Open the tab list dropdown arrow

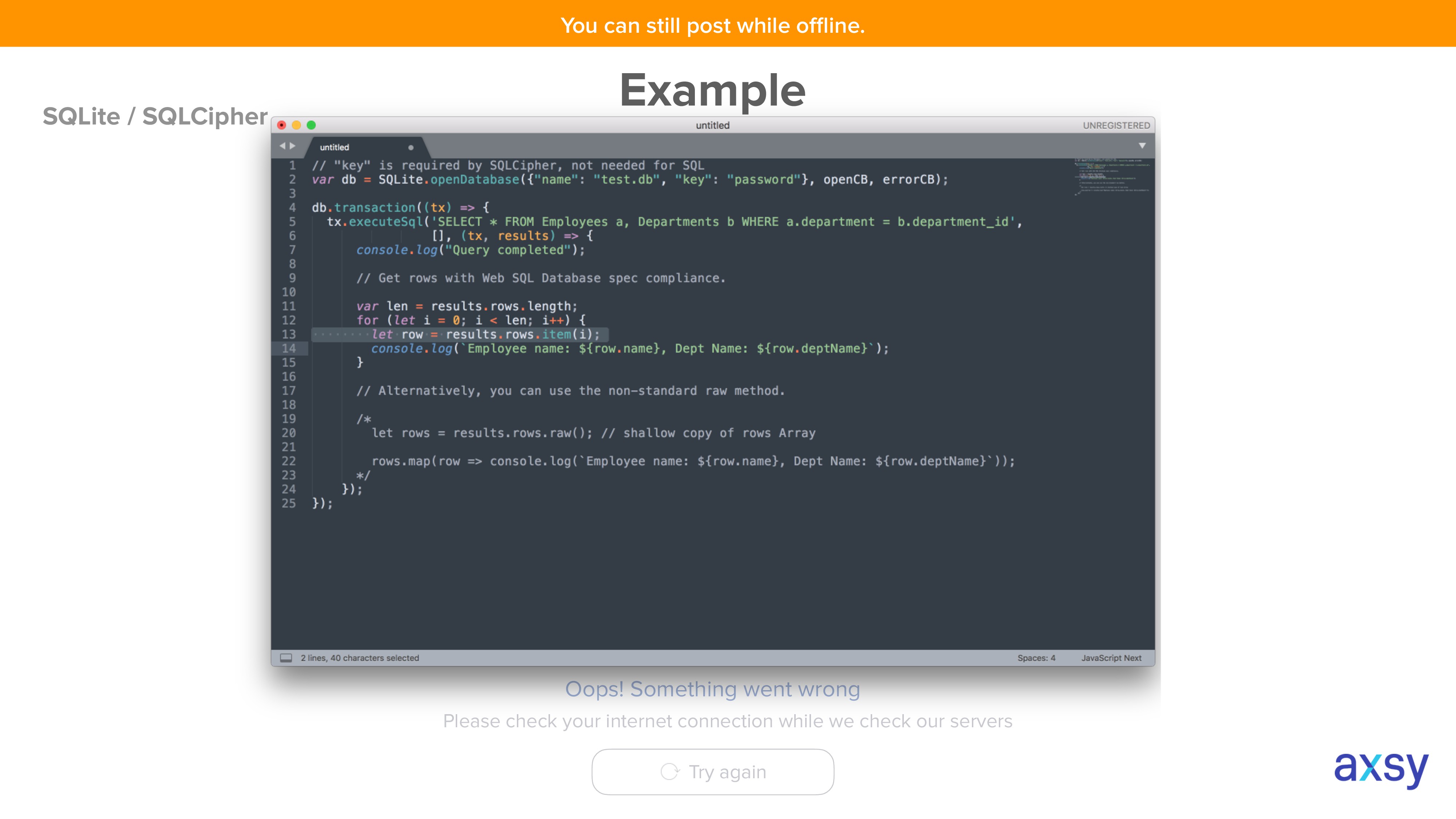[x=1142, y=146]
